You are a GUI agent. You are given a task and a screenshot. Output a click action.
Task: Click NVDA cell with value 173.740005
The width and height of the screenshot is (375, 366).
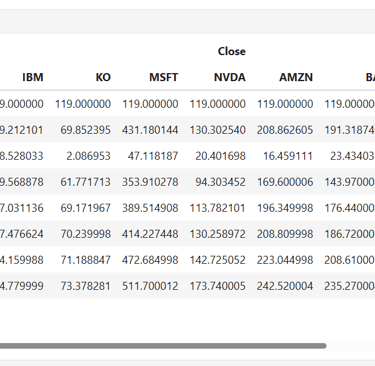(217, 286)
